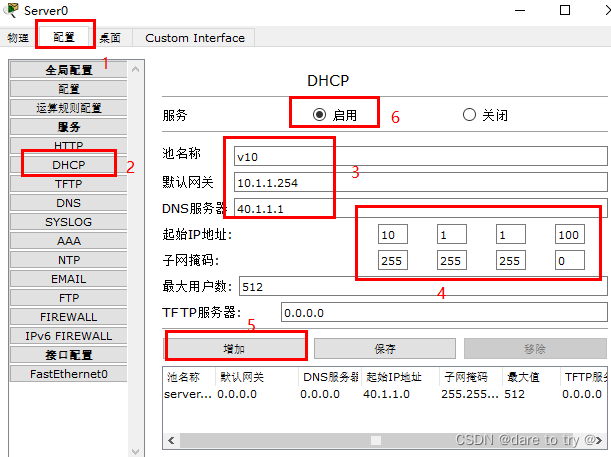The width and height of the screenshot is (611, 457).
Task: Click the 子网掩码 column header in table
Action: point(470,377)
